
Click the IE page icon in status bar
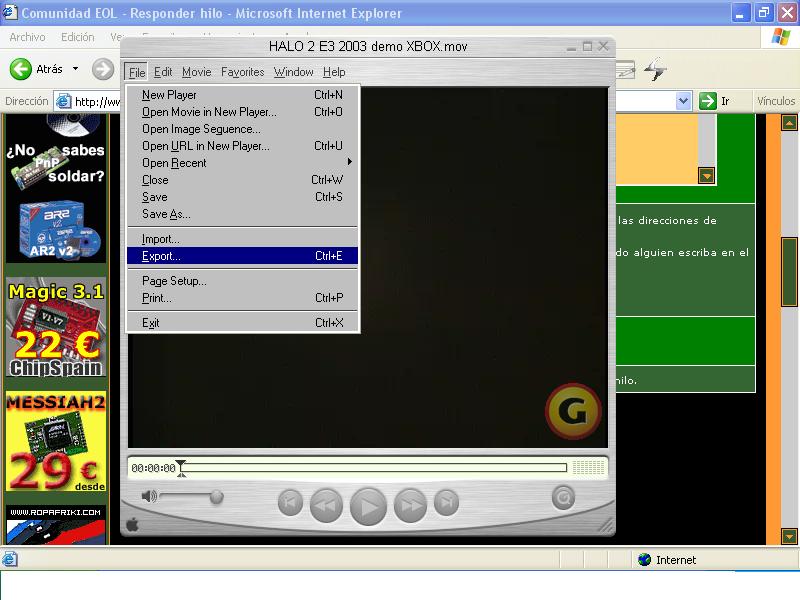[9, 560]
